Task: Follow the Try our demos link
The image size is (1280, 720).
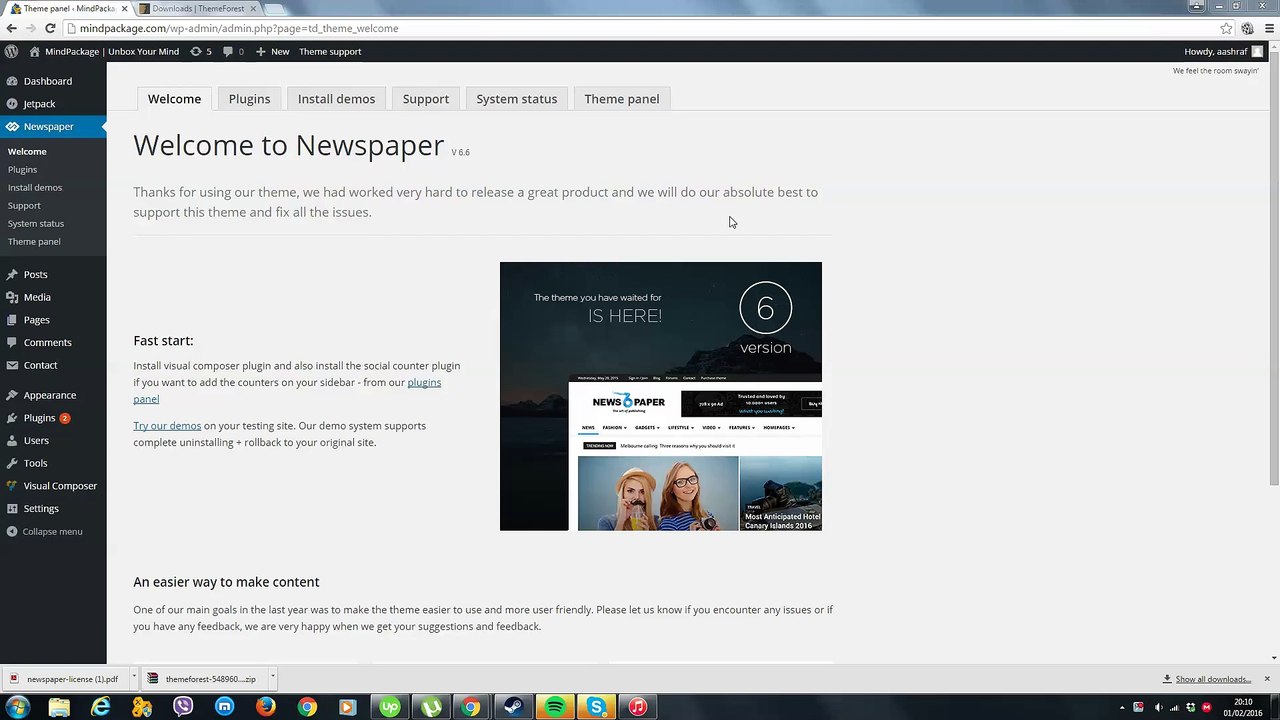Action: [167, 426]
